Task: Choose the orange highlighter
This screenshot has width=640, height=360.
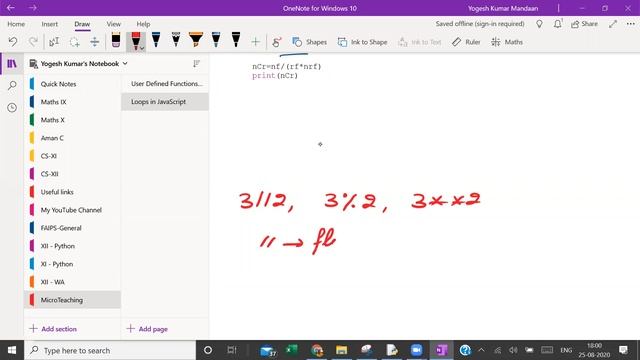Action: (196, 40)
